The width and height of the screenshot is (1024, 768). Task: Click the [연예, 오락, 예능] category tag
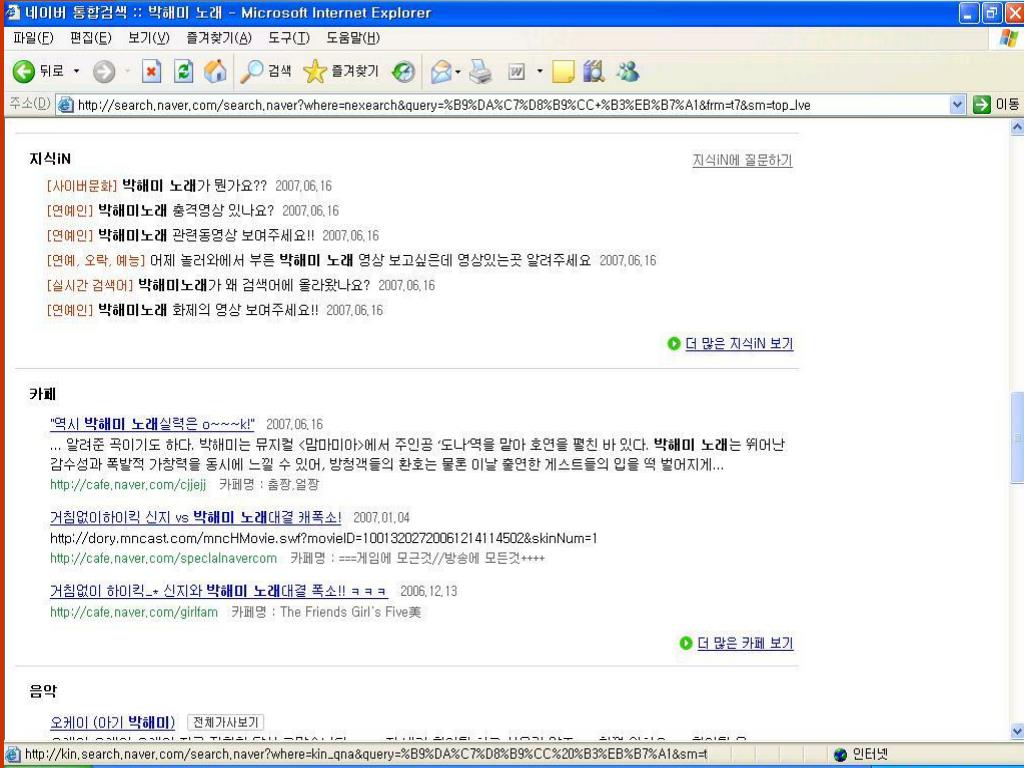[x=95, y=260]
